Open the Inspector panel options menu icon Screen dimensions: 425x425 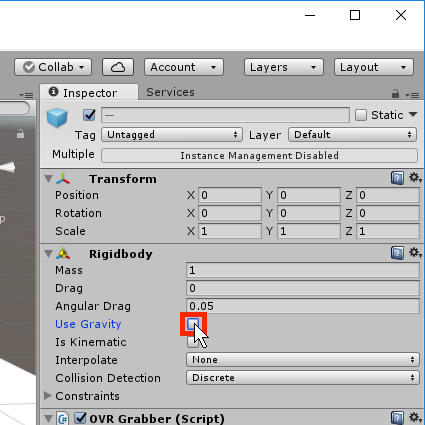412,95
